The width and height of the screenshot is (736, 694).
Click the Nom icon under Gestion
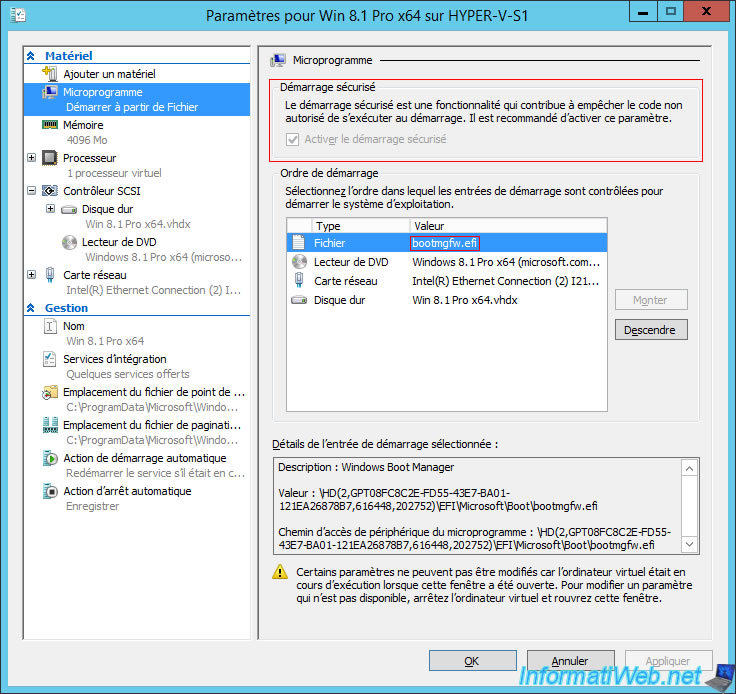(50, 326)
